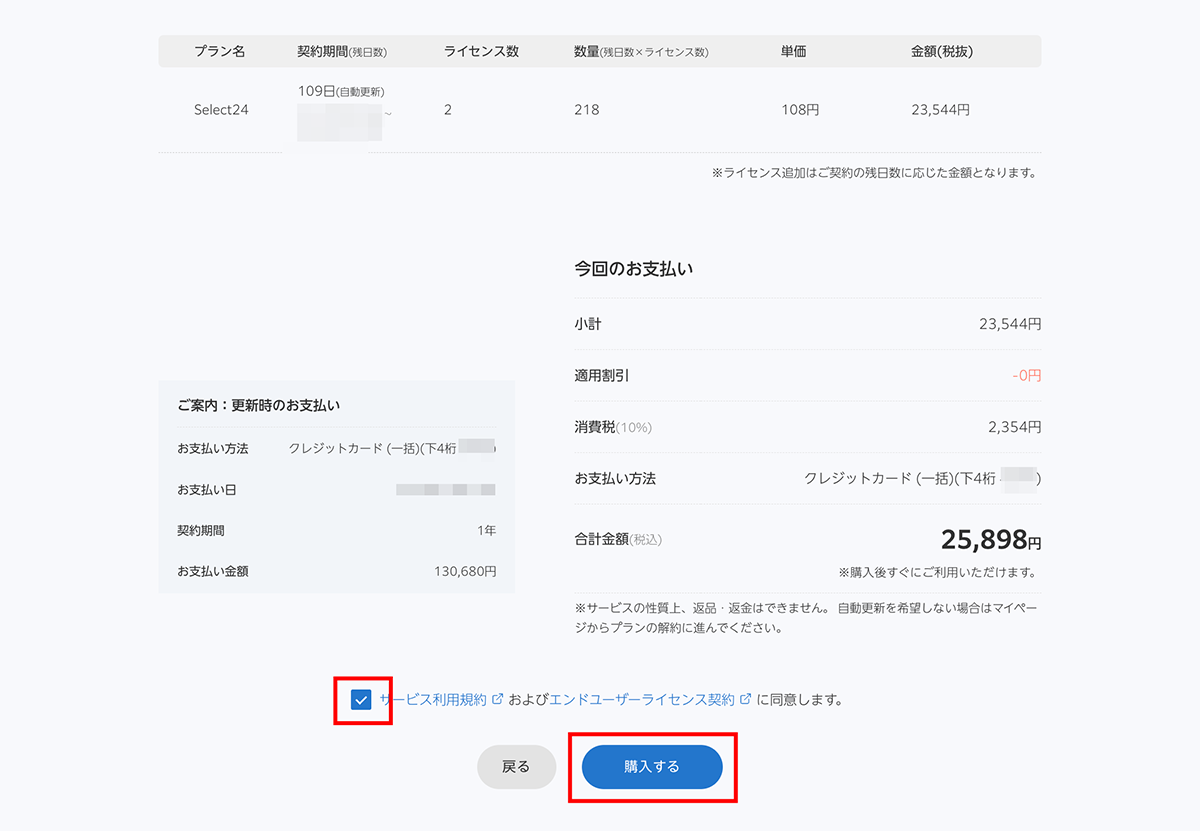The image size is (1200, 831).
Task: Uncheck the terms agreement checkbox
Action: [x=361, y=700]
